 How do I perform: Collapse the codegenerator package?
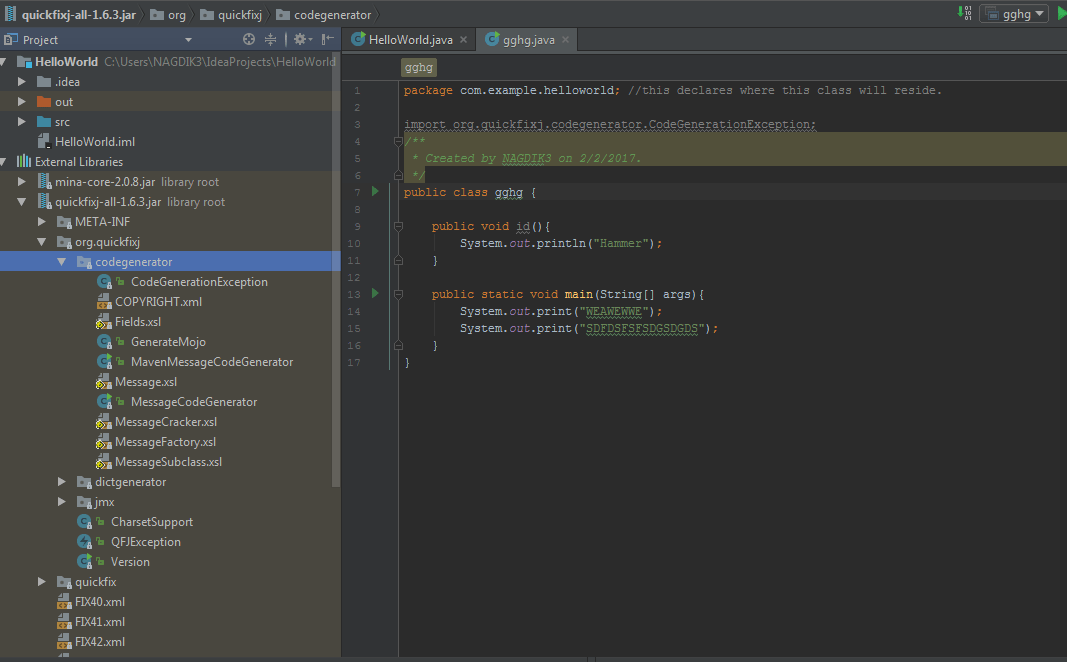61,262
